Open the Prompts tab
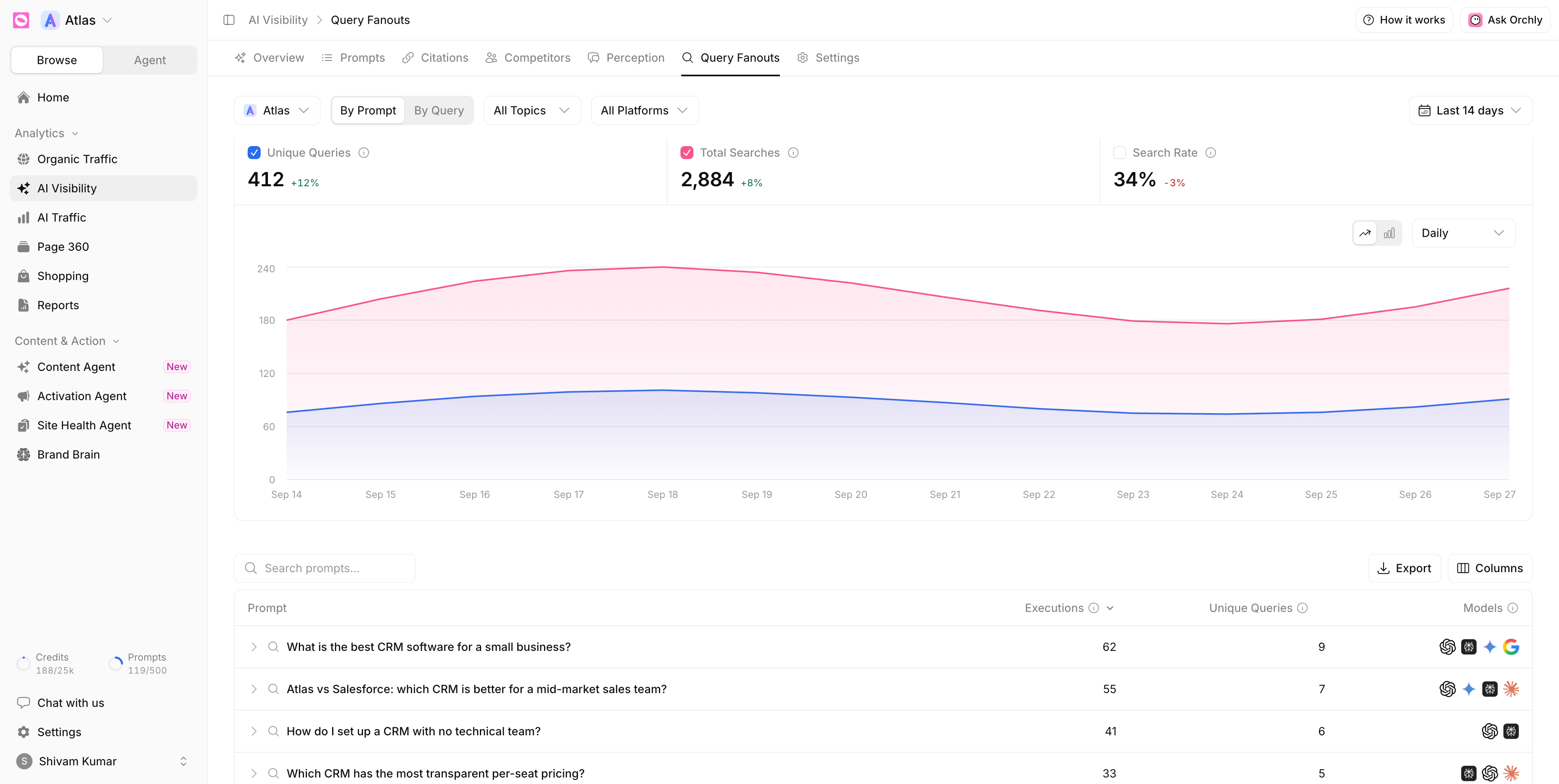Viewport: 1559px width, 784px height. (354, 58)
